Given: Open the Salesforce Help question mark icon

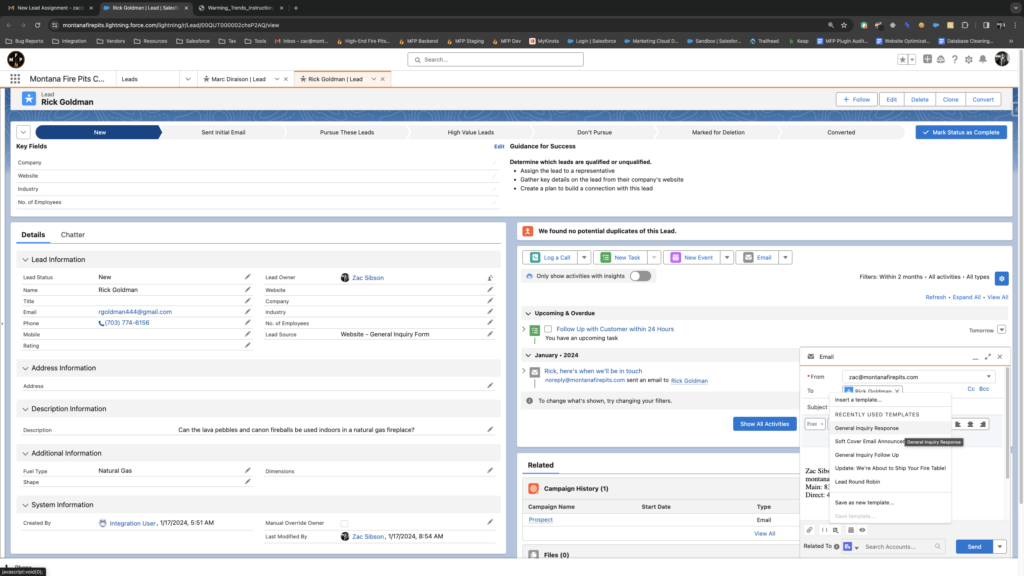Looking at the screenshot, I should tap(955, 59).
